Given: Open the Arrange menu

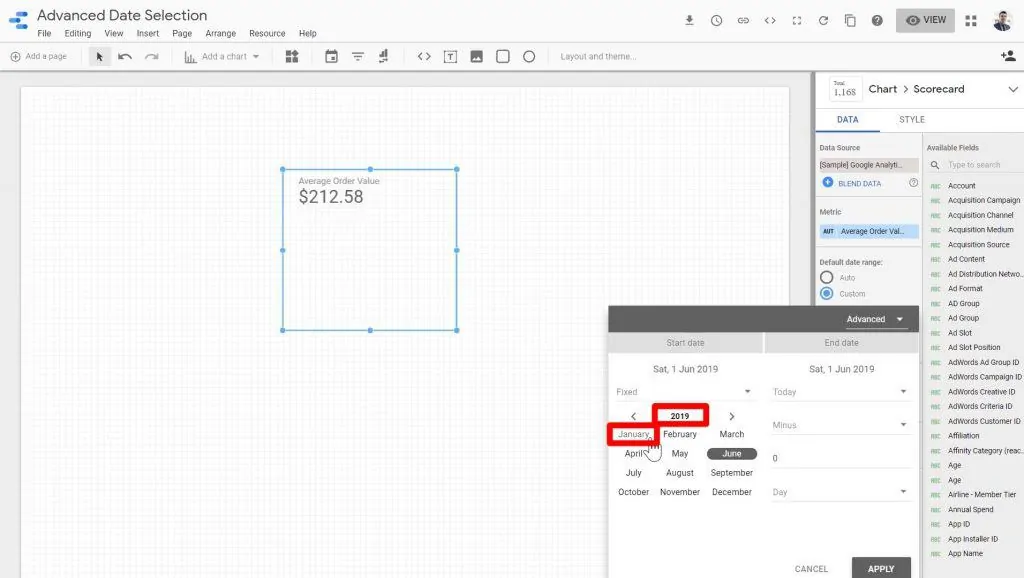Looking at the screenshot, I should (x=220, y=34).
